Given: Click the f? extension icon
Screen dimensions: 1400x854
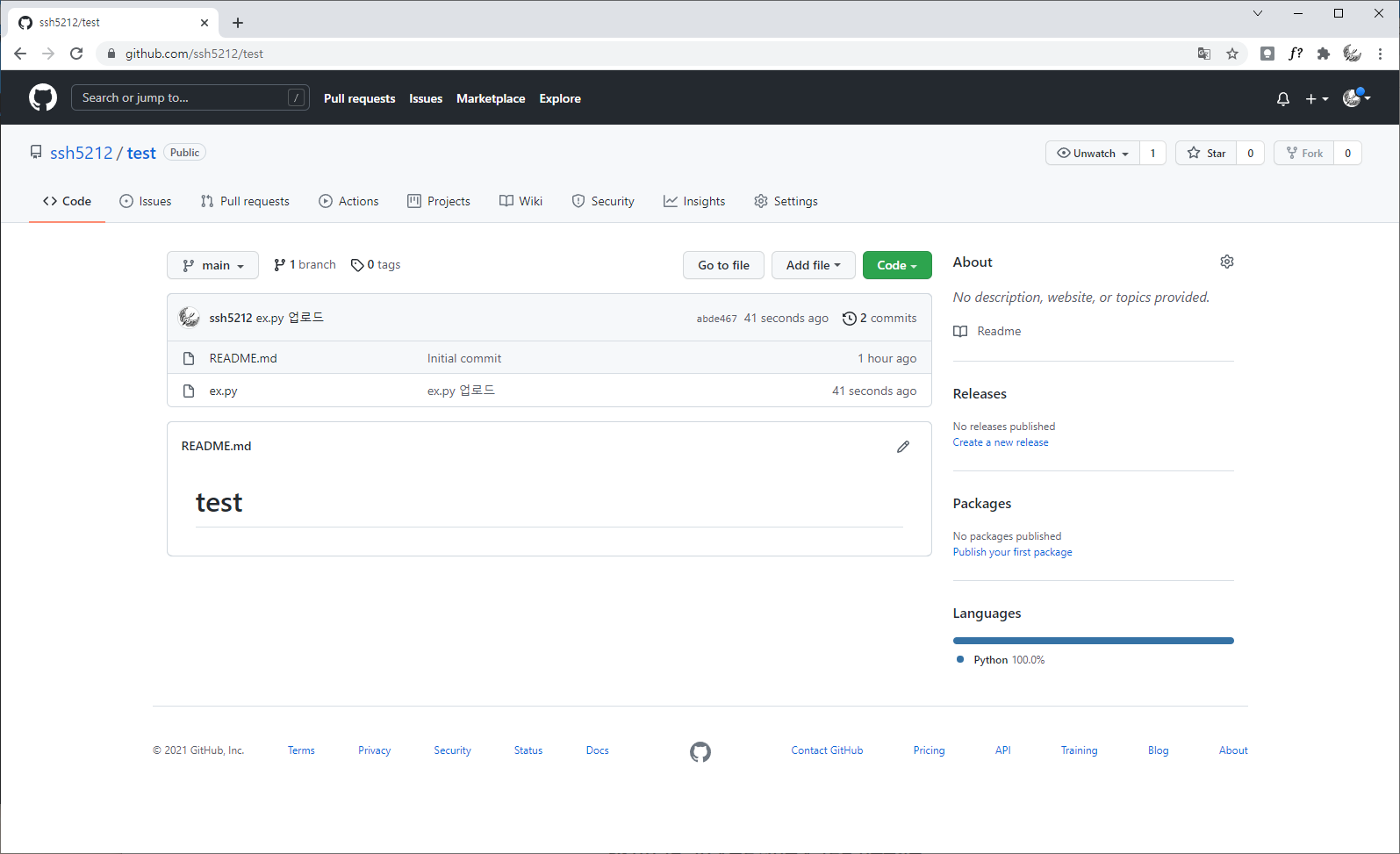Looking at the screenshot, I should (1296, 54).
